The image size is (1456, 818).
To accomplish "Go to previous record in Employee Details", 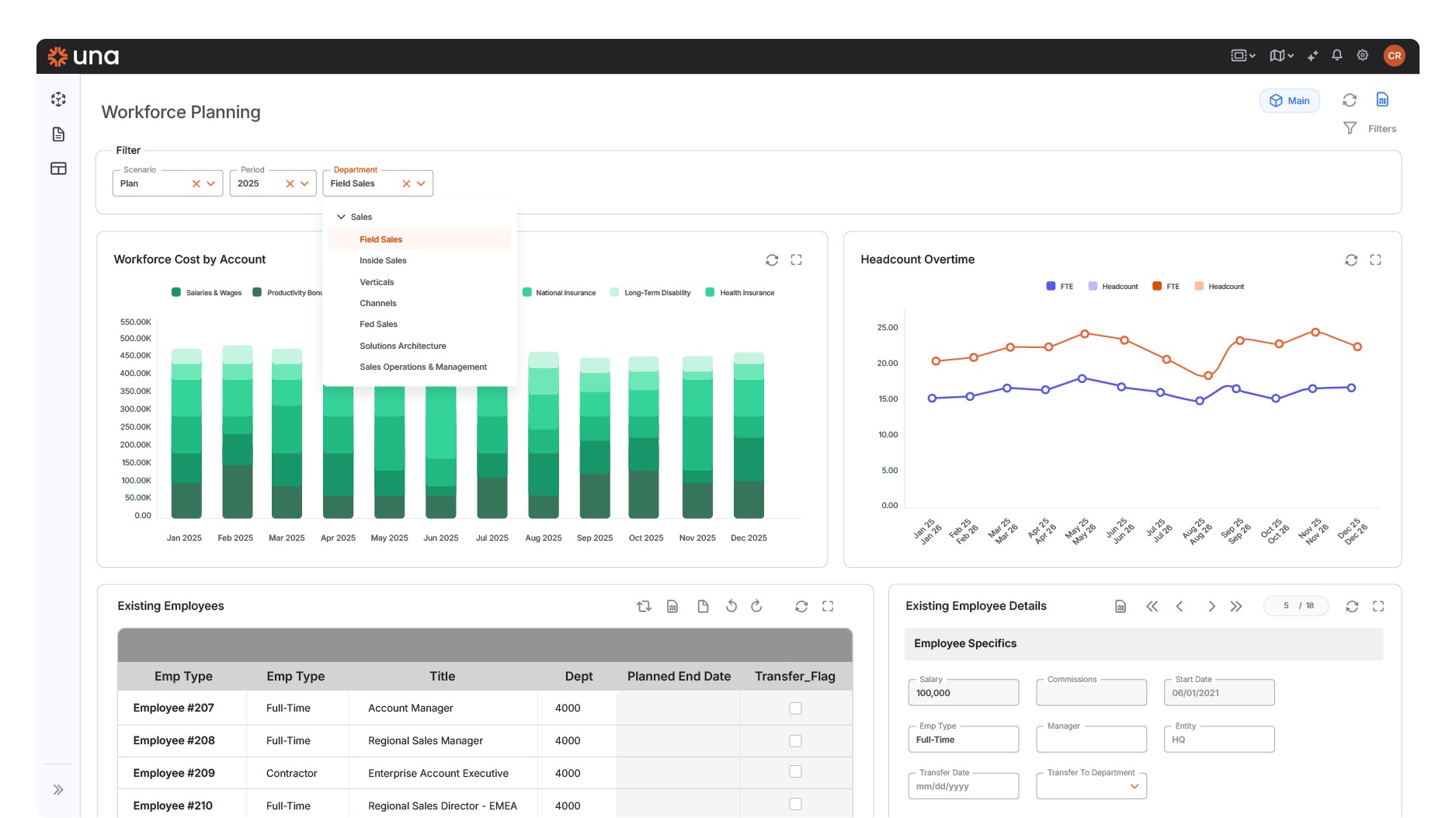I will pyautogui.click(x=1180, y=606).
